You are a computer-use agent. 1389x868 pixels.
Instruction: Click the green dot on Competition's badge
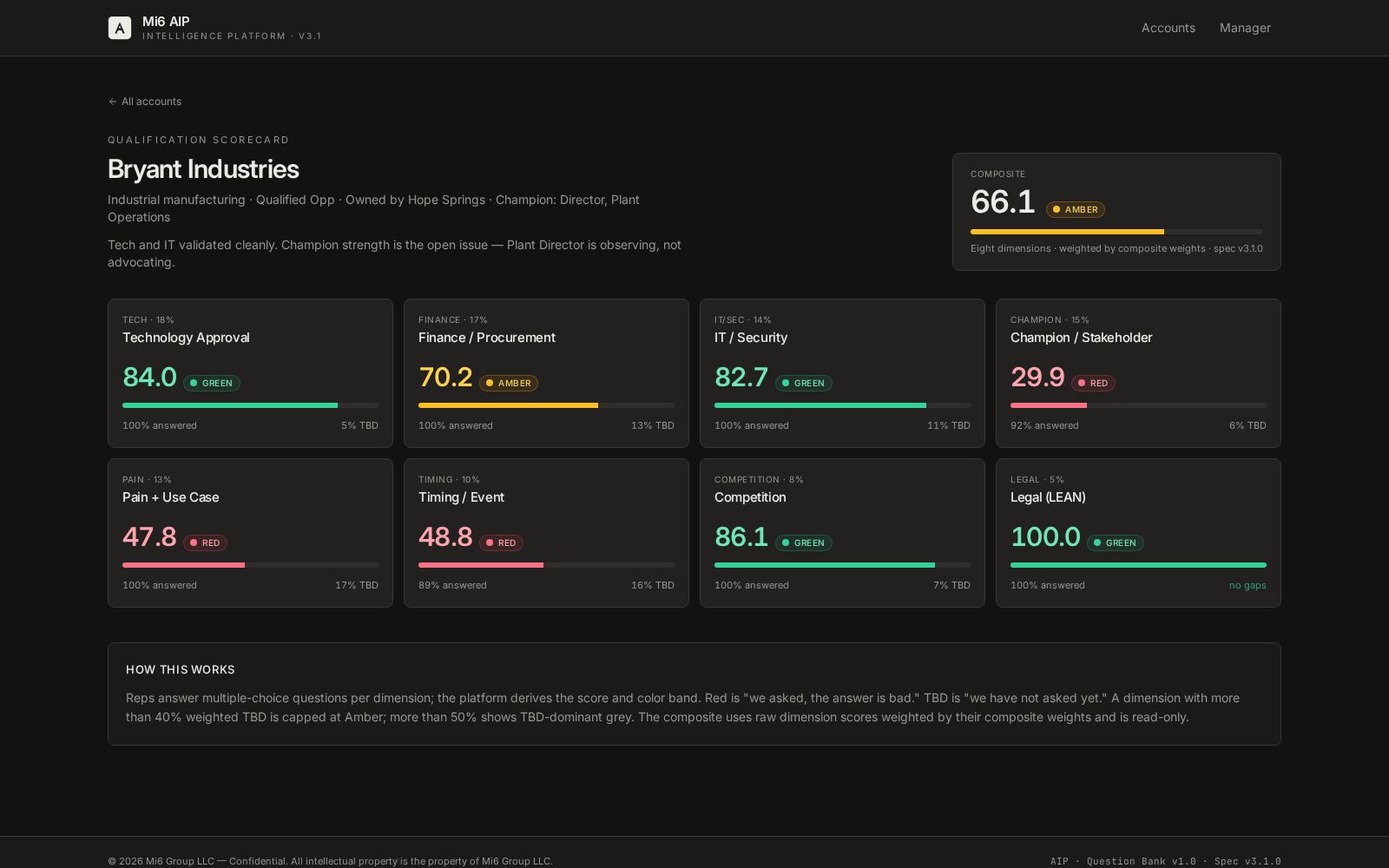pos(786,542)
